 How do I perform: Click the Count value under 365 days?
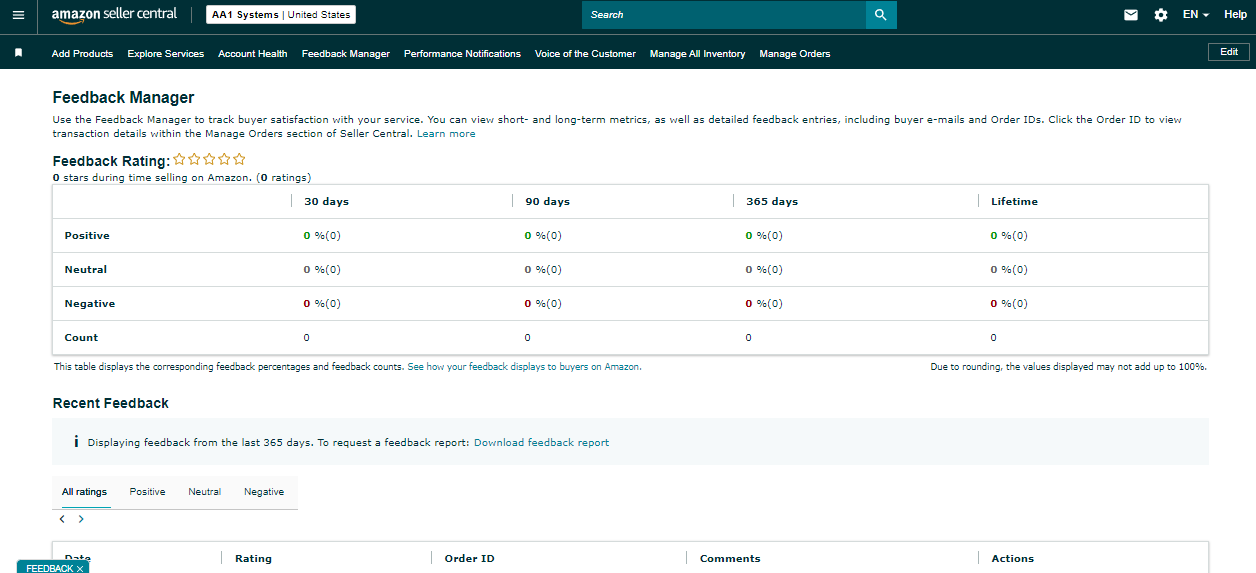[749, 338]
